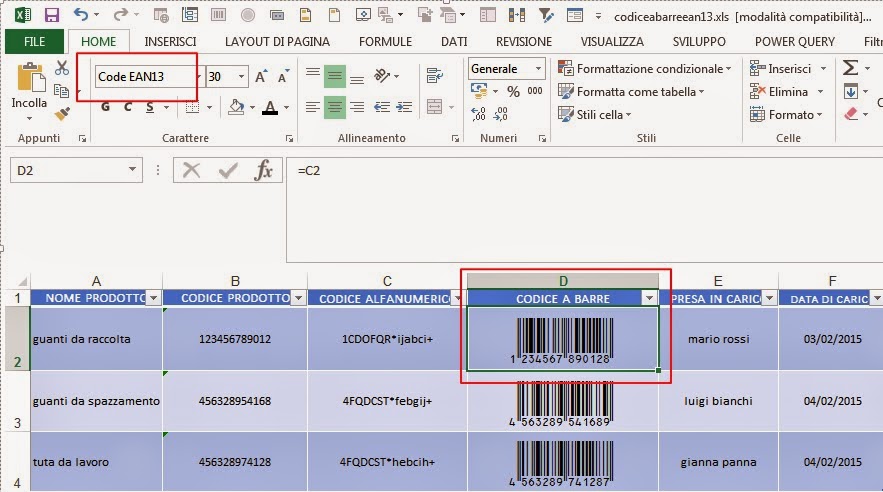883x492 pixels.
Task: Switch to INSERISCI tab
Action: click(x=170, y=42)
